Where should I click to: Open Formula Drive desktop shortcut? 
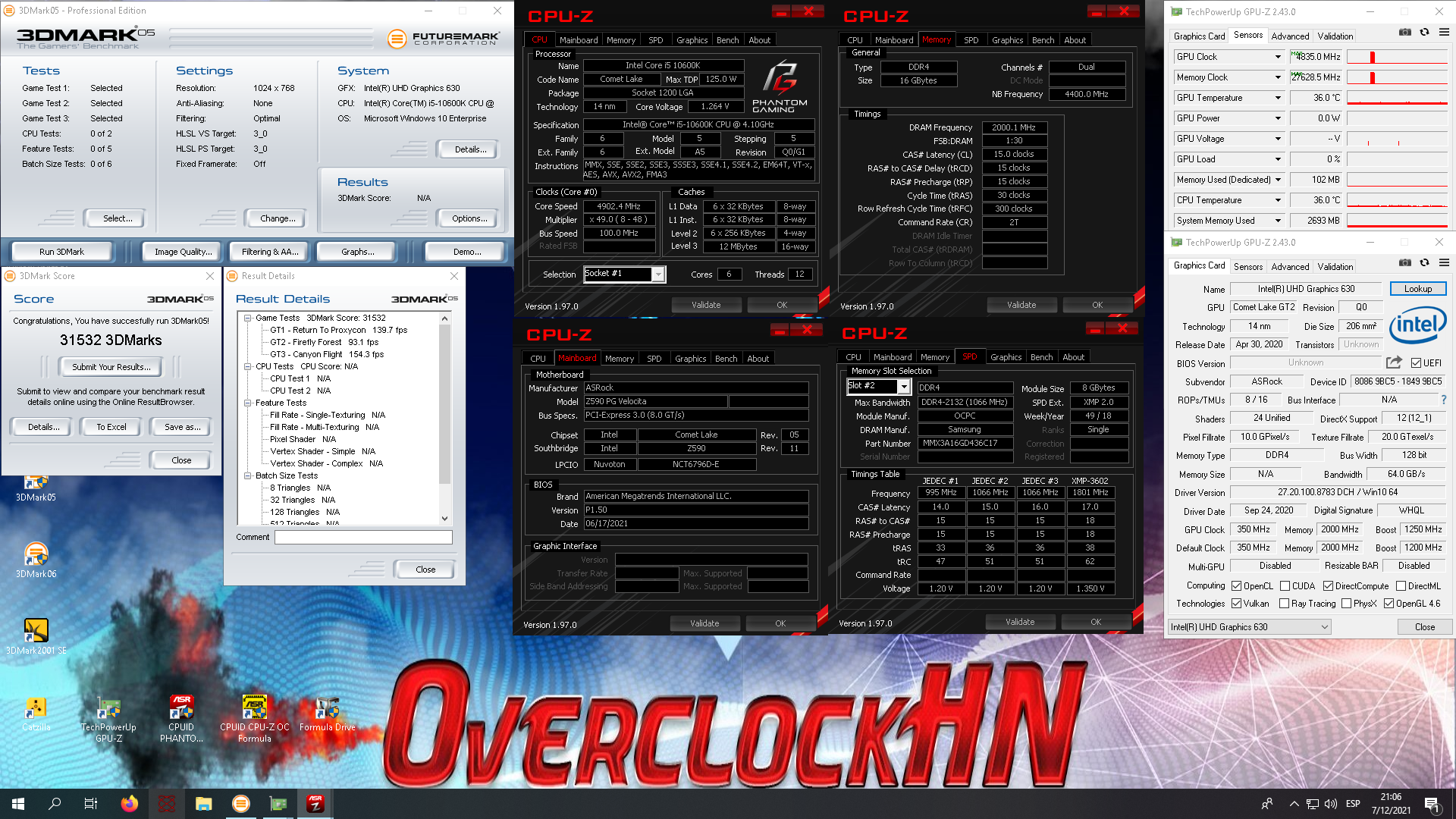(327, 714)
